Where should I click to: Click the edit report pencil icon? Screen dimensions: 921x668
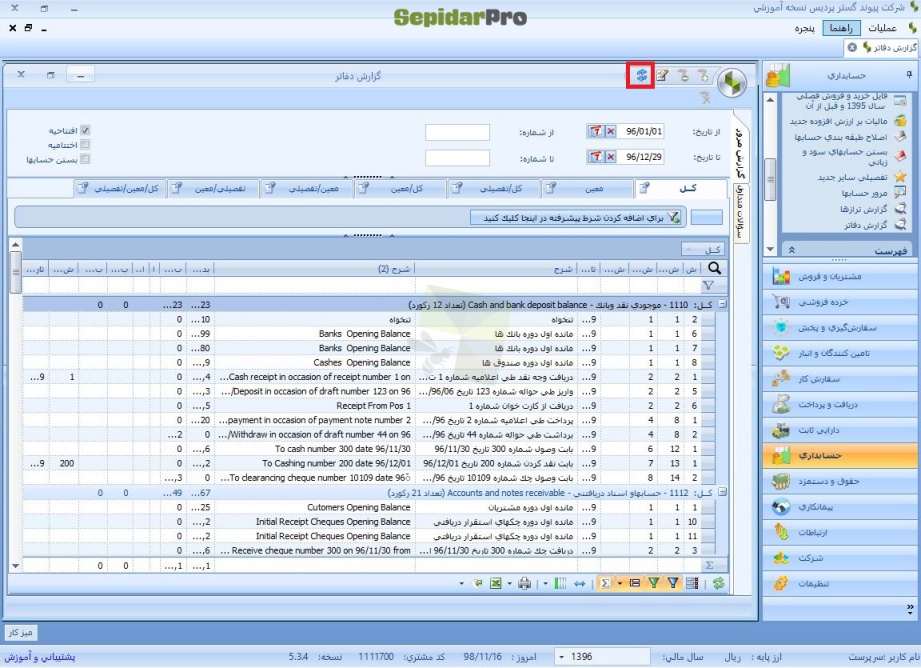pyautogui.click(x=662, y=76)
